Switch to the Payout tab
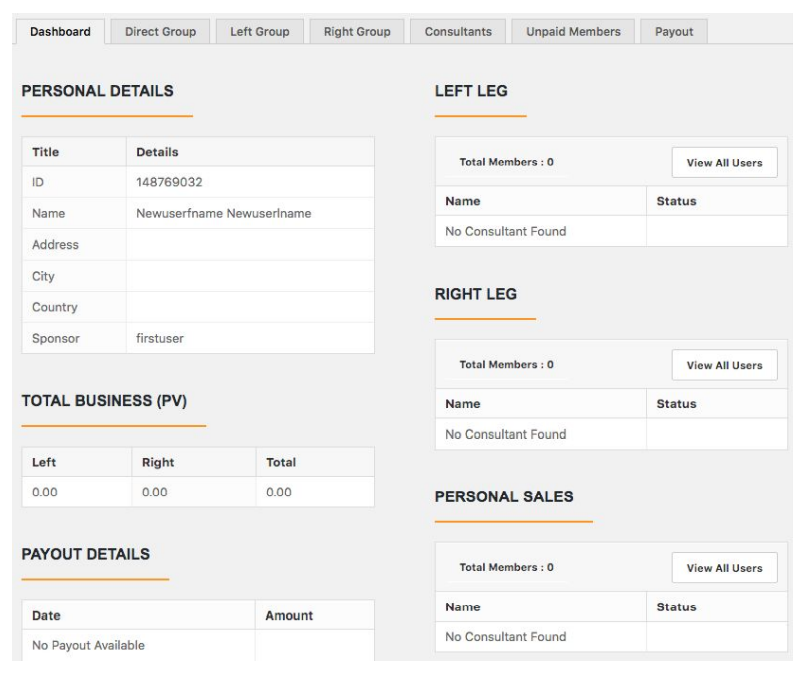 tap(674, 31)
